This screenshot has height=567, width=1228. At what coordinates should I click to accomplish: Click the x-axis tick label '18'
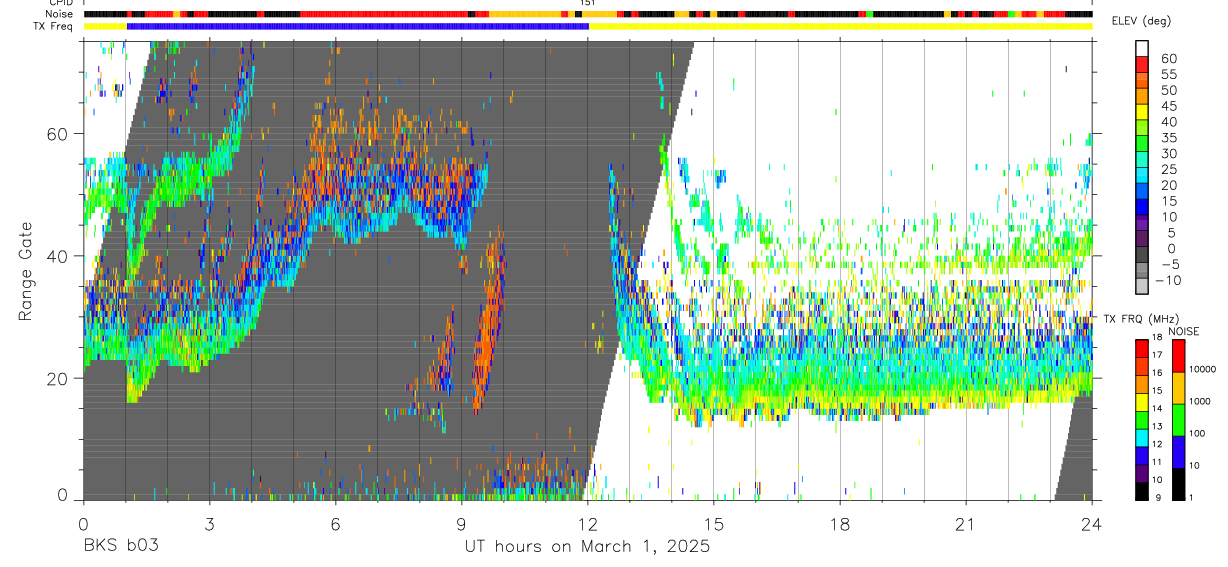(x=840, y=524)
